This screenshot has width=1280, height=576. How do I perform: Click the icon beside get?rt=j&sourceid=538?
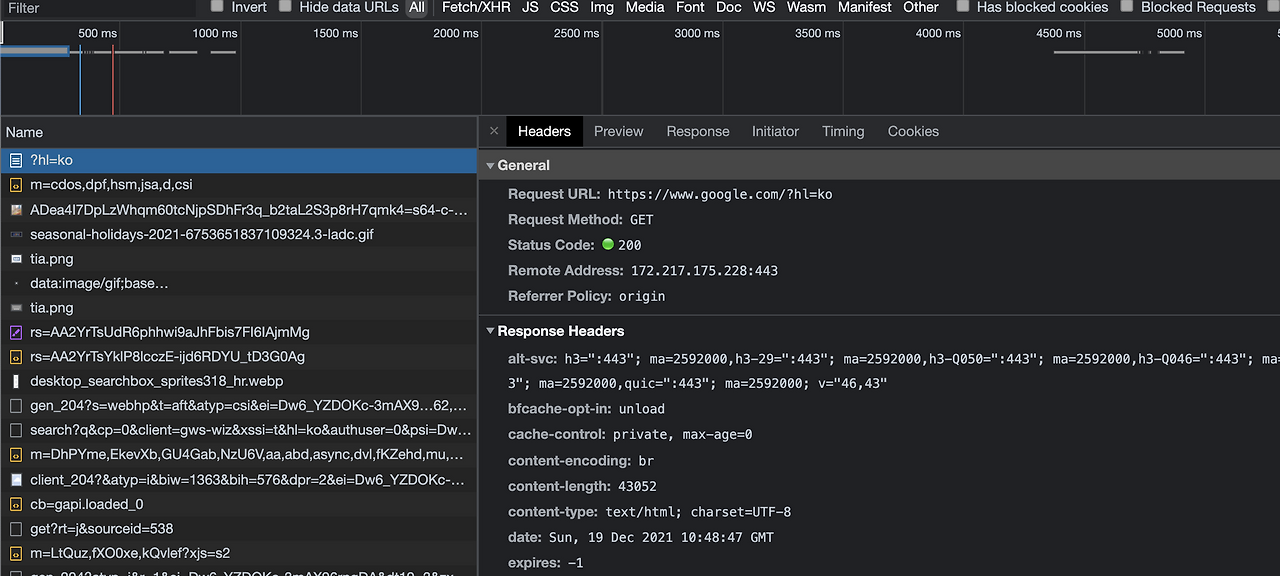[16, 529]
